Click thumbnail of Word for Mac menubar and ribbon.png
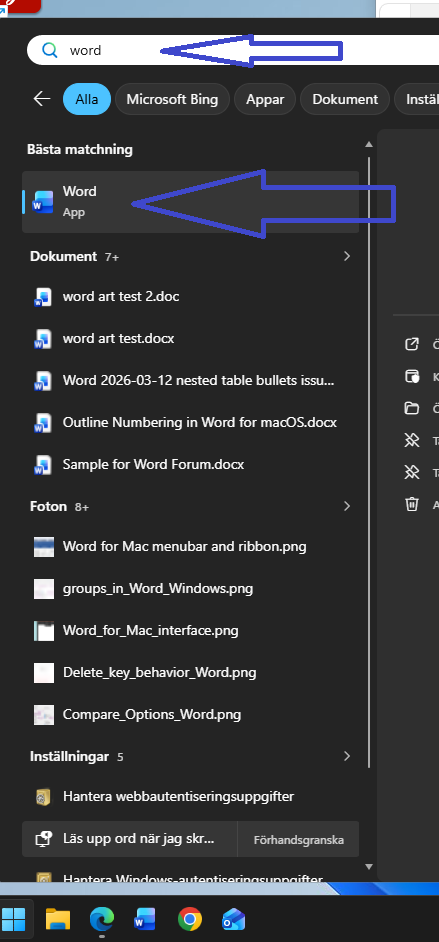This screenshot has width=439, height=942. tap(44, 547)
